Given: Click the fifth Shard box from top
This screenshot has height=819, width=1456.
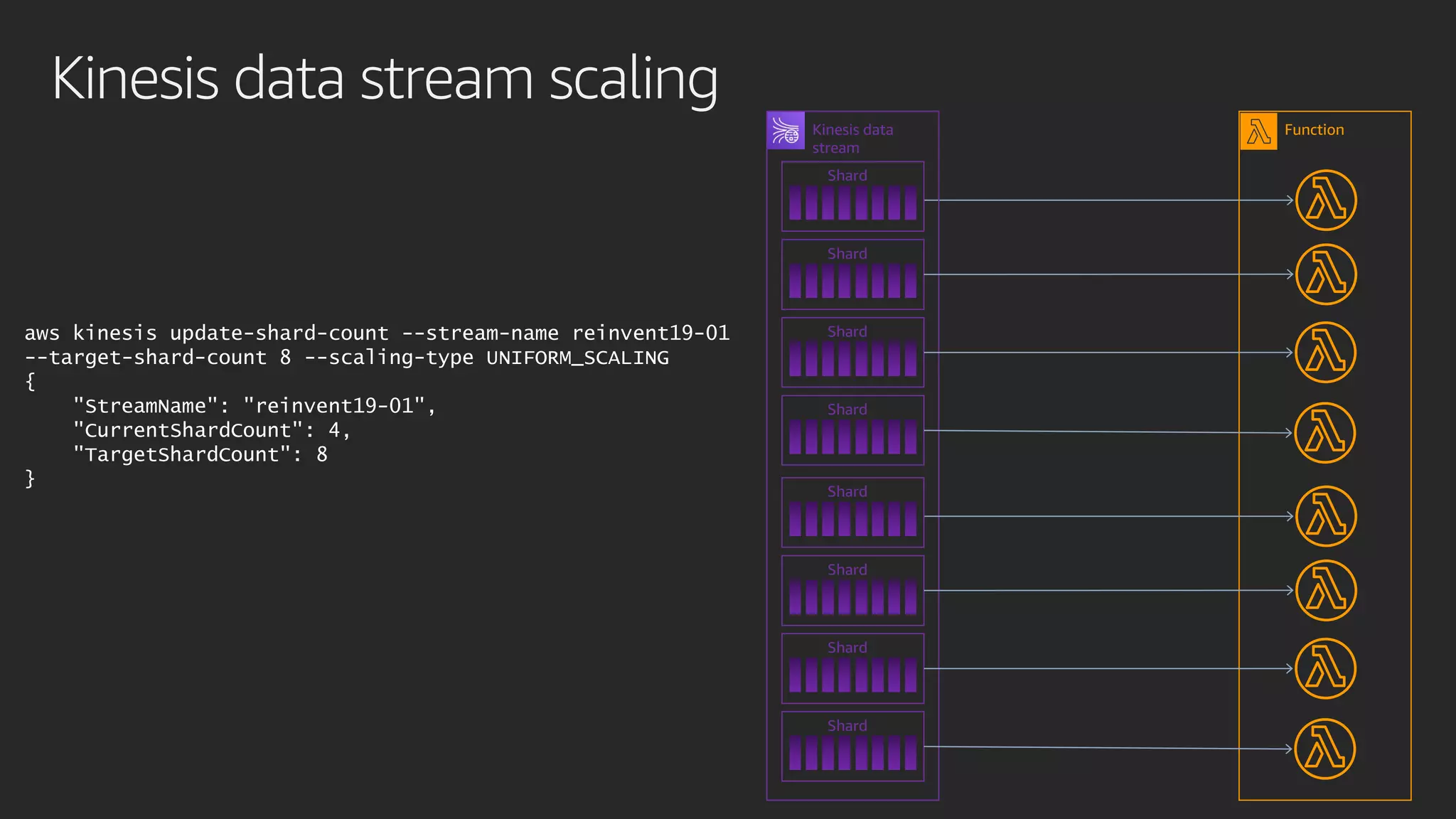Looking at the screenshot, I should tap(852, 513).
